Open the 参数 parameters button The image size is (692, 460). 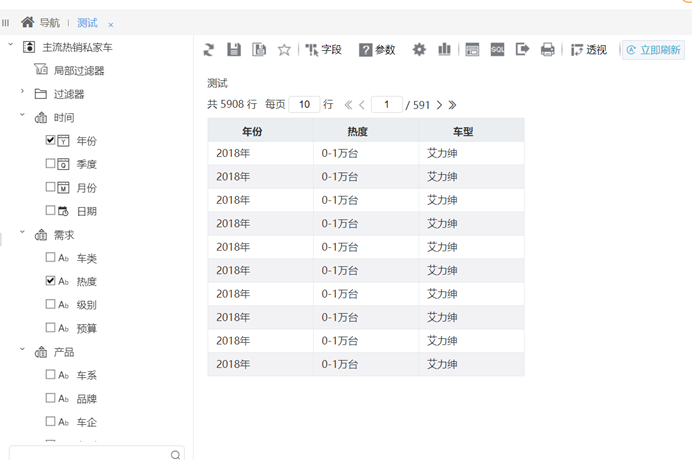coord(377,50)
